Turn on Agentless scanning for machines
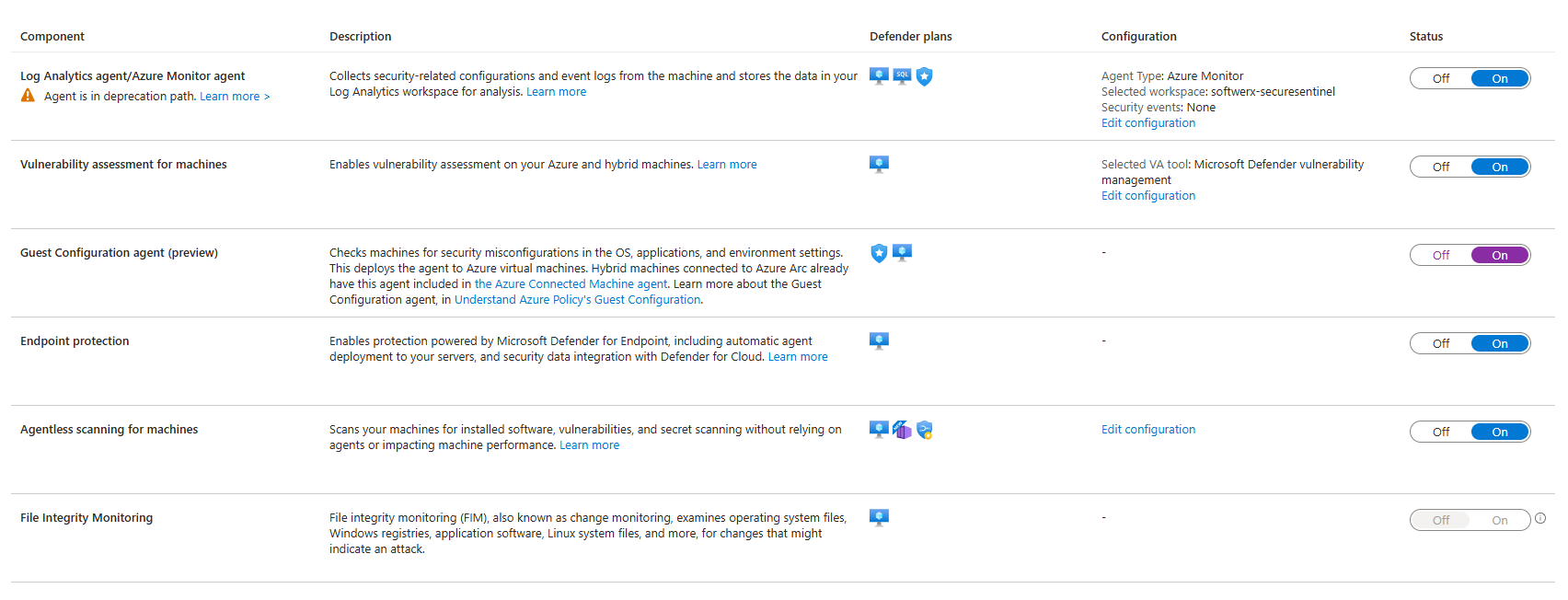The height and width of the screenshot is (600, 1568). [x=1500, y=432]
